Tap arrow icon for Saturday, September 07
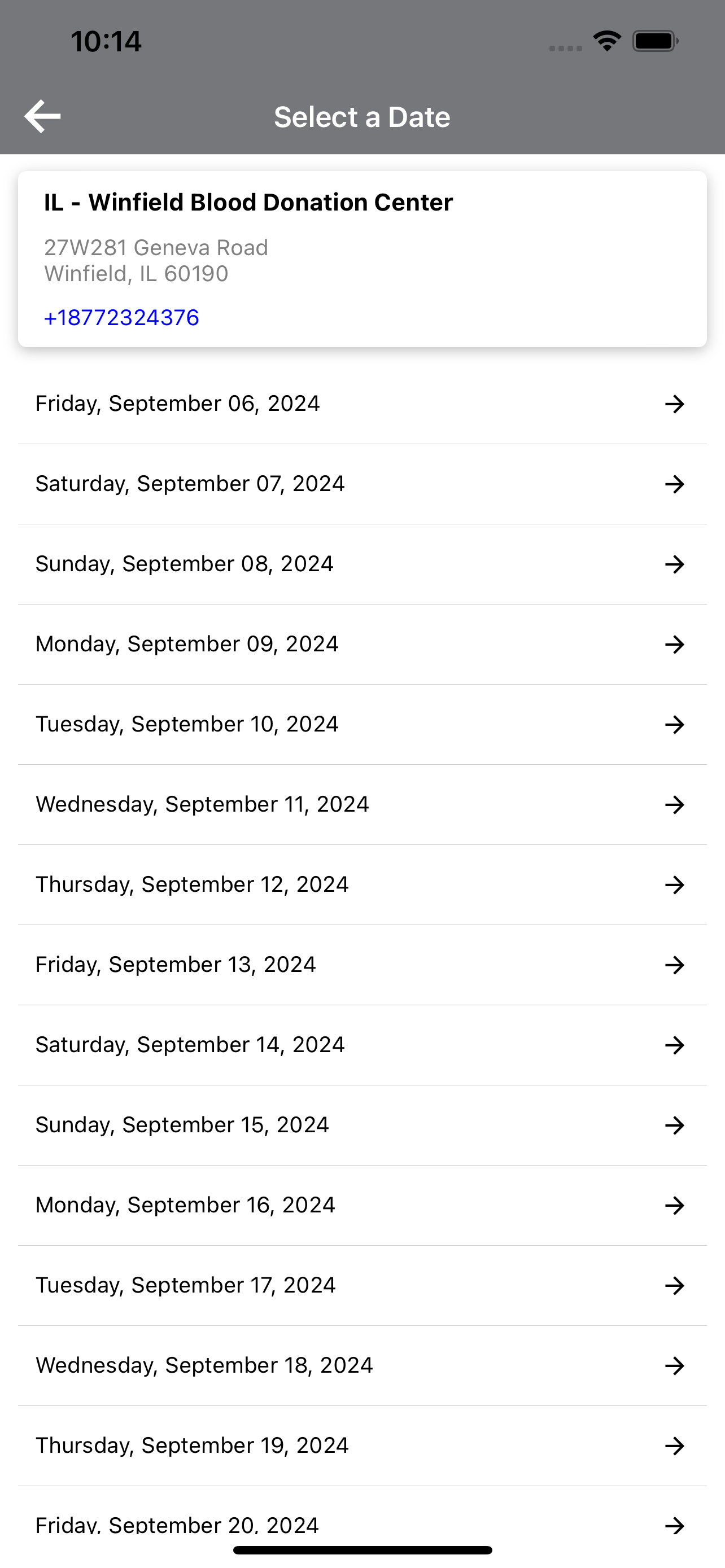The height and width of the screenshot is (1568, 725). [x=675, y=484]
